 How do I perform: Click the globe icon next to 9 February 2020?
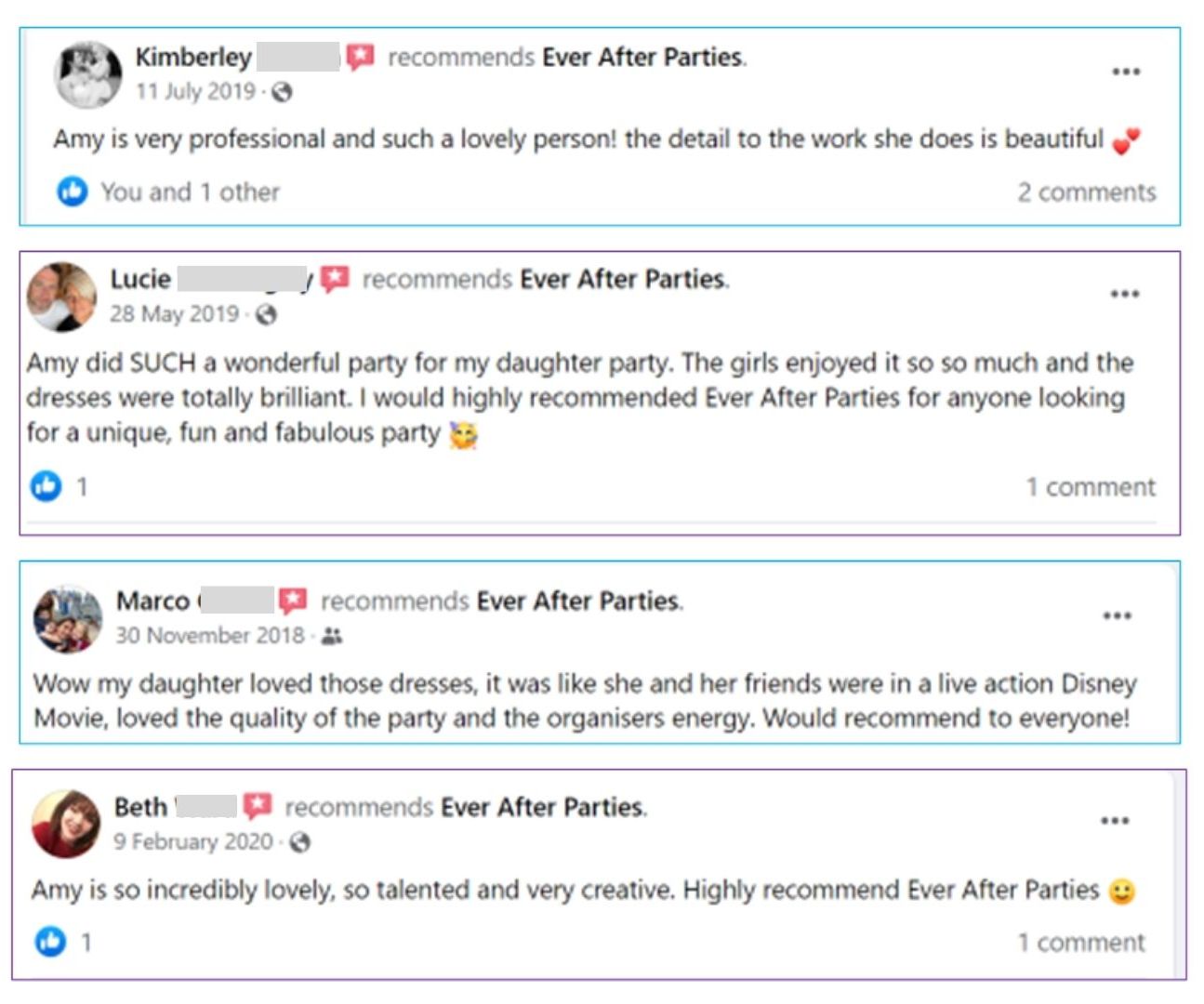(x=299, y=842)
